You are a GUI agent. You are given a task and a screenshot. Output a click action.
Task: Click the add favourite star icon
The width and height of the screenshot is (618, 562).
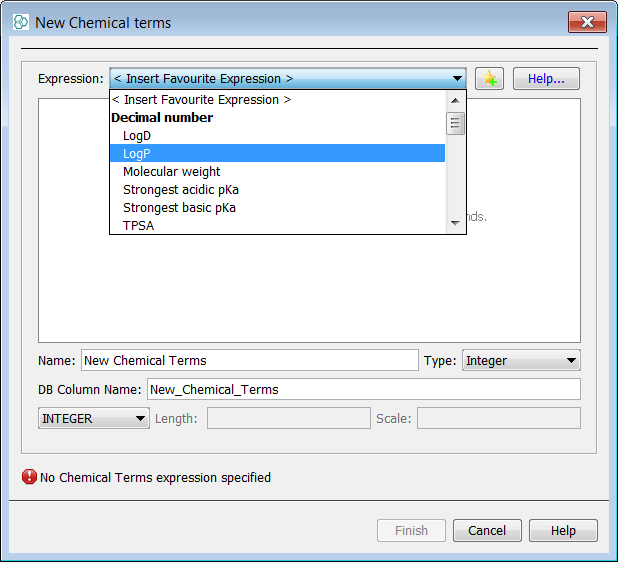[489, 79]
